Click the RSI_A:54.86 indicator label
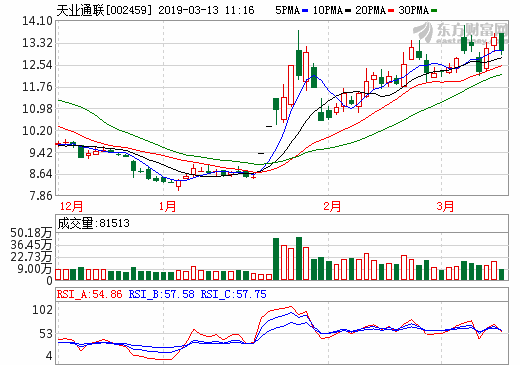 pos(89,294)
